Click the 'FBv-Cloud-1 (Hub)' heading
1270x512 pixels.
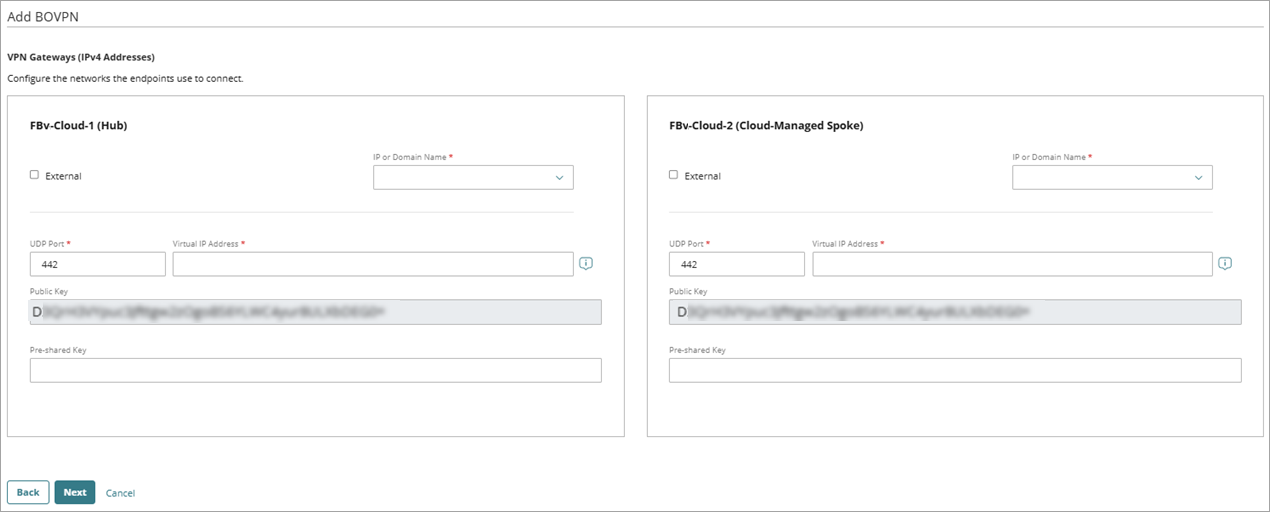79,126
